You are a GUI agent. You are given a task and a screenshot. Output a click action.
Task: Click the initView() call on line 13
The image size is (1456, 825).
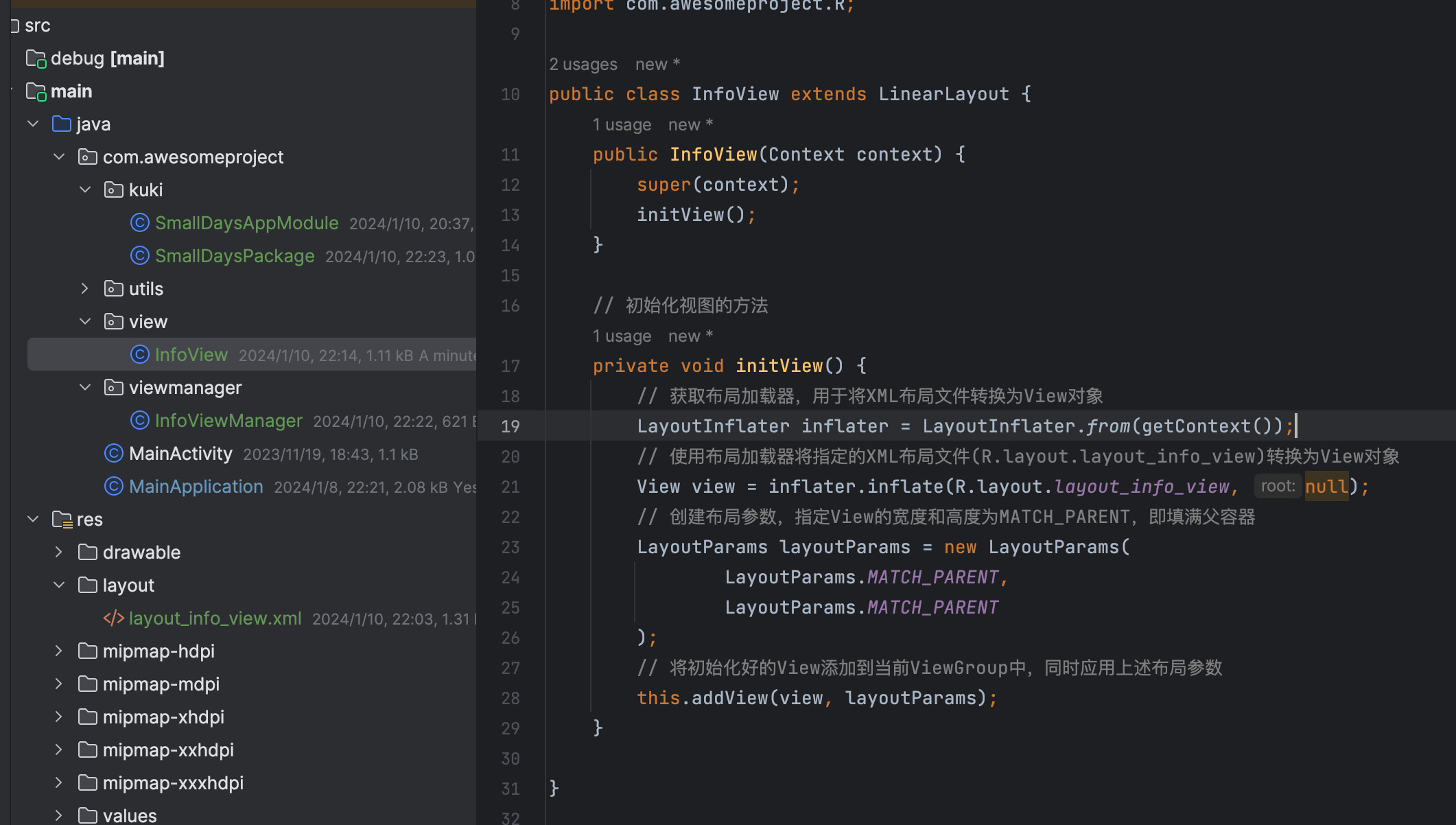[691, 215]
